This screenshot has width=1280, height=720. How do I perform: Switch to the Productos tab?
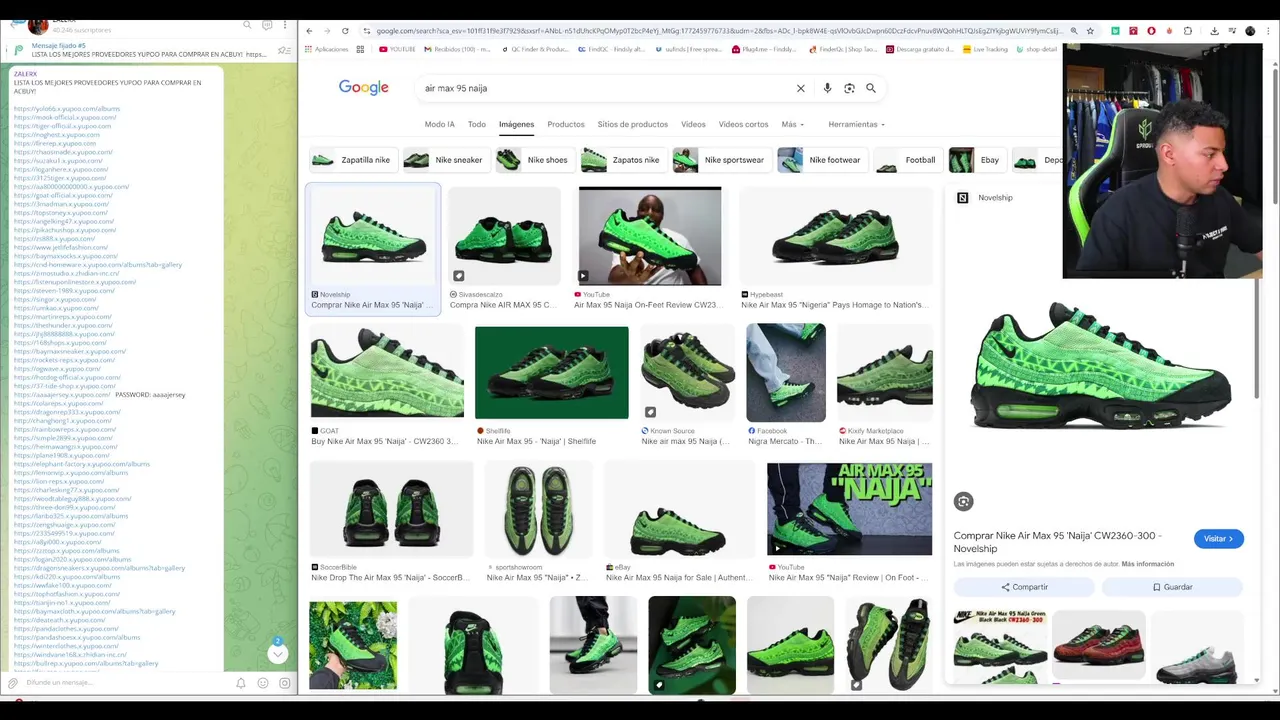click(565, 124)
